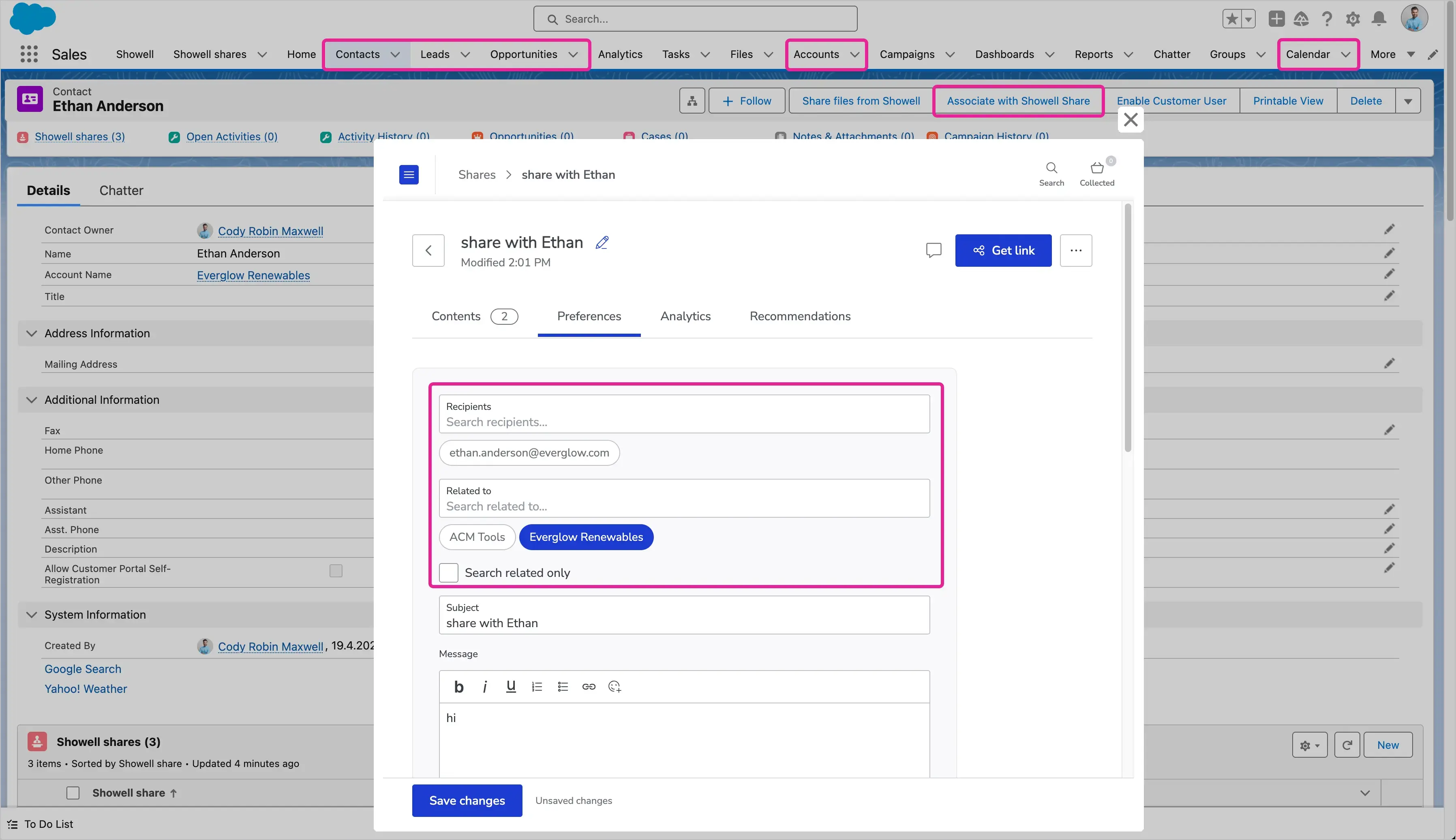This screenshot has height=840, width=1456.
Task: Click the modal vertical scrollbar
Action: point(1128,328)
